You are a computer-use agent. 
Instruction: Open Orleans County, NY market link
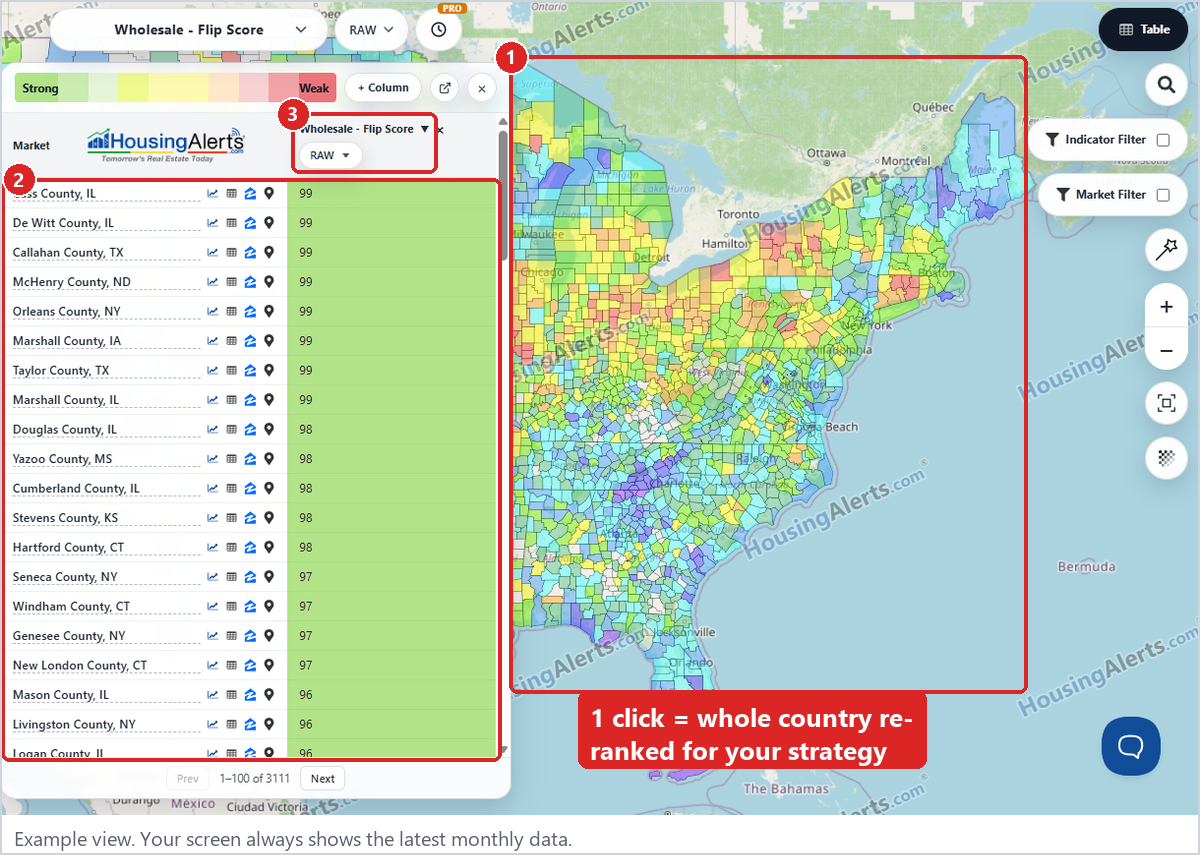66,311
